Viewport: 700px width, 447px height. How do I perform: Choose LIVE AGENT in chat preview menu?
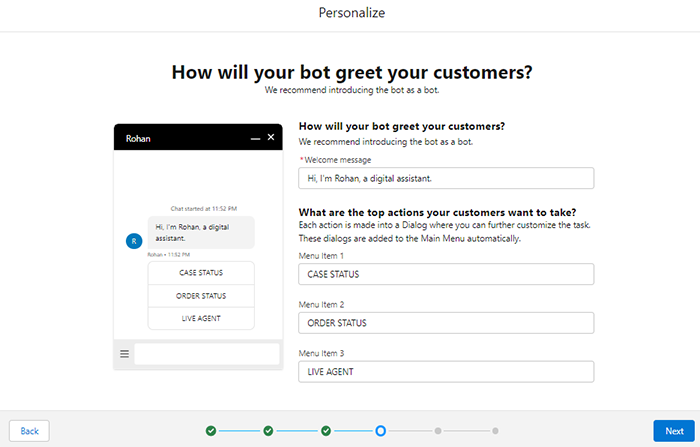(x=201, y=318)
